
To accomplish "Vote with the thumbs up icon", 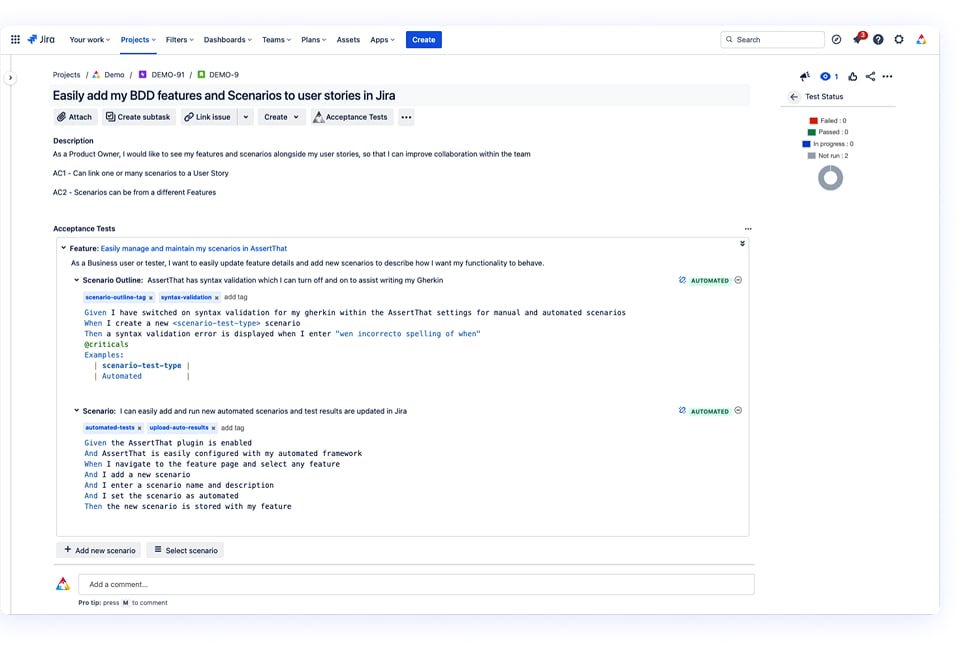I will (852, 76).
